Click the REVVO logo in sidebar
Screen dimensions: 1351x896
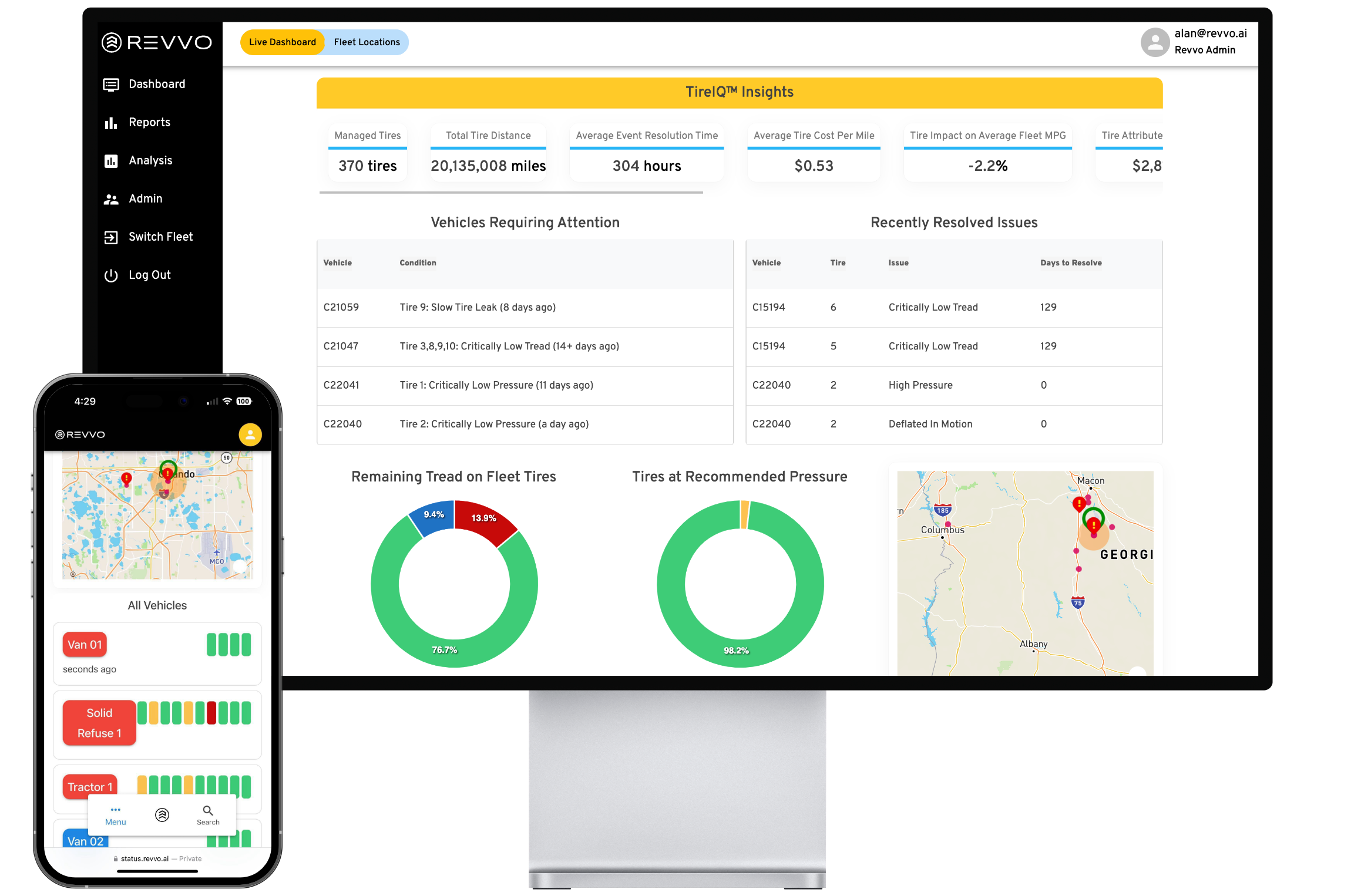(157, 42)
